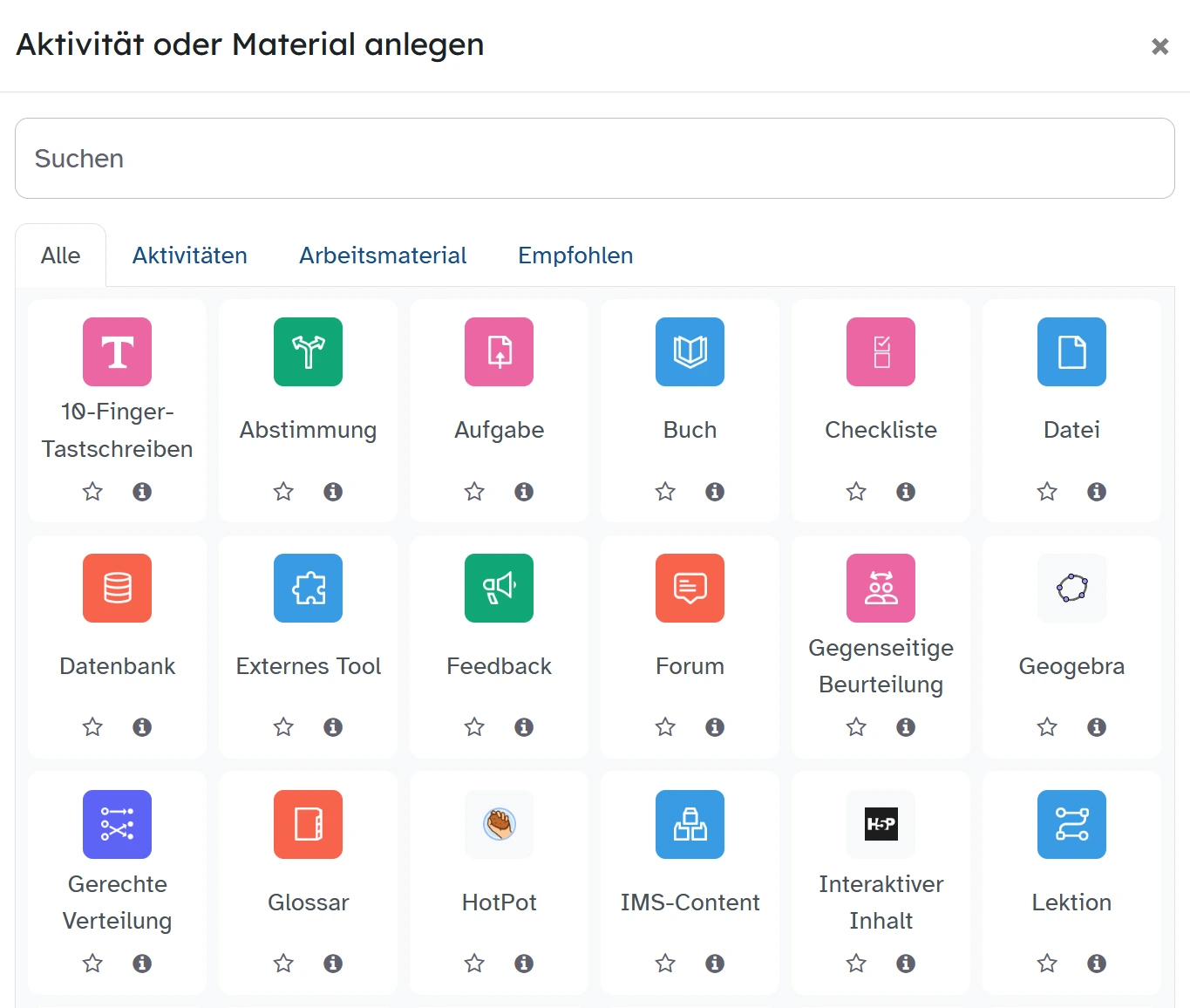This screenshot has width=1190, height=1008.
Task: Open the Abstimmung activity icon
Action: coord(308,351)
